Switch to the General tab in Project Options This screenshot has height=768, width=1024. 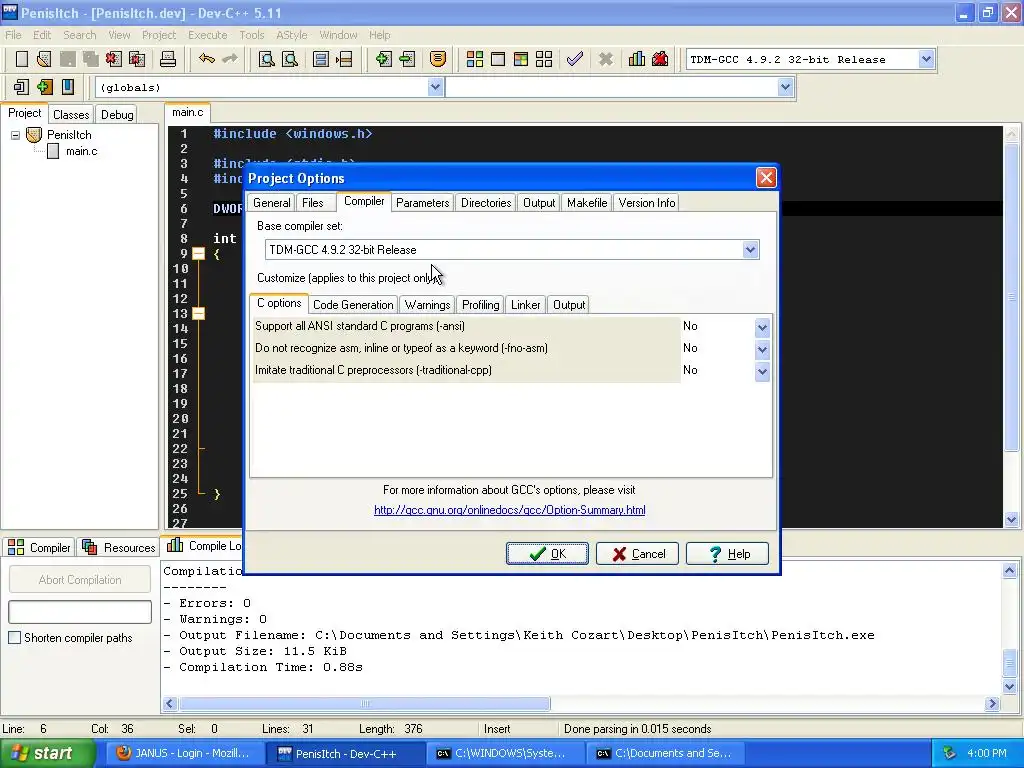pyautogui.click(x=272, y=203)
